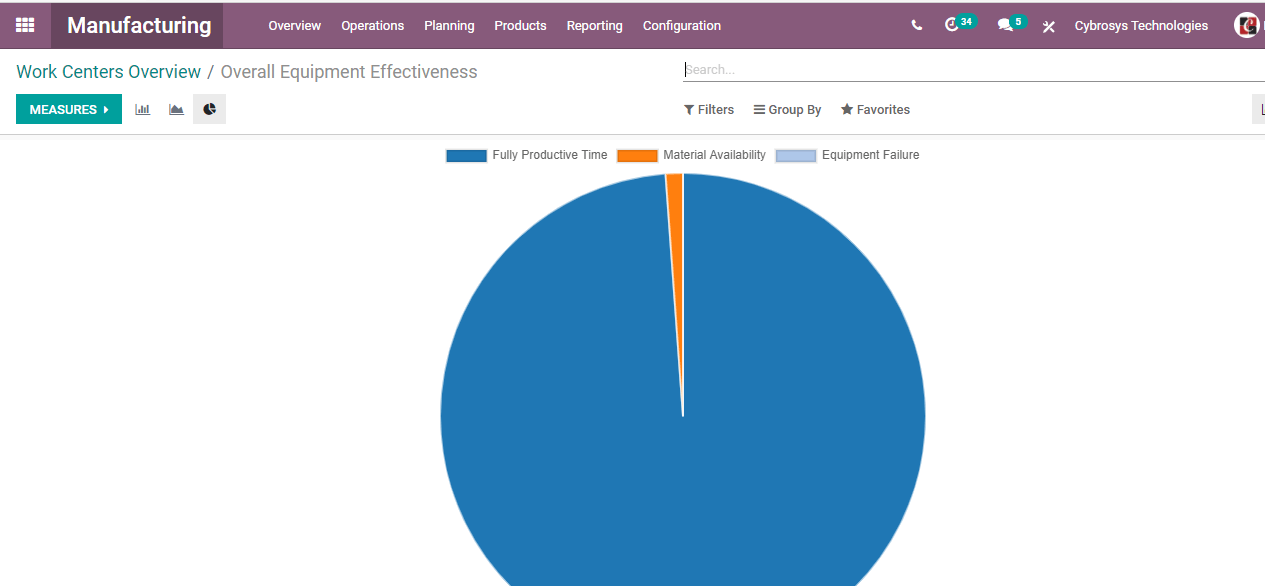
Task: Switch to bar chart view
Action: click(x=143, y=109)
